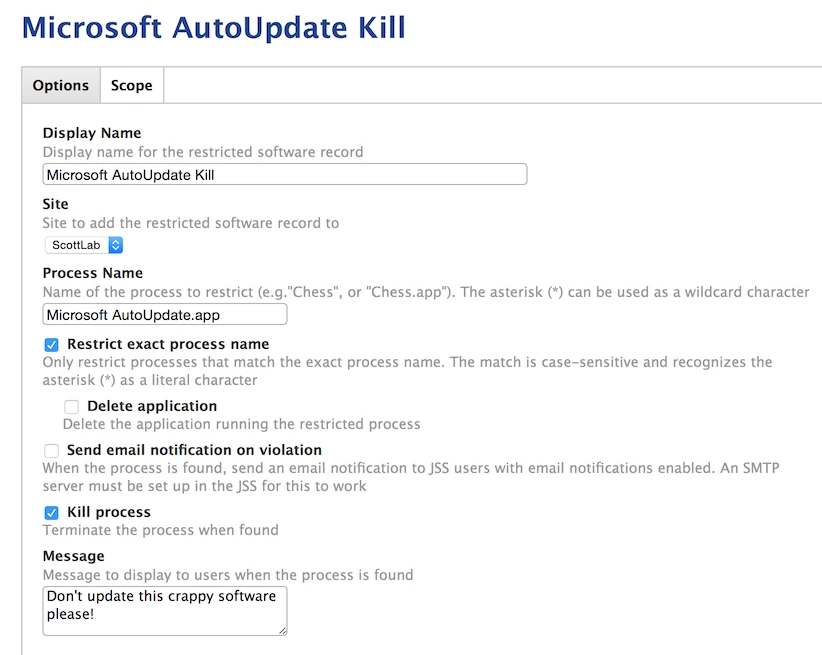Click the Send email notification on violation label
Screen dimensions: 822x655
pos(194,450)
